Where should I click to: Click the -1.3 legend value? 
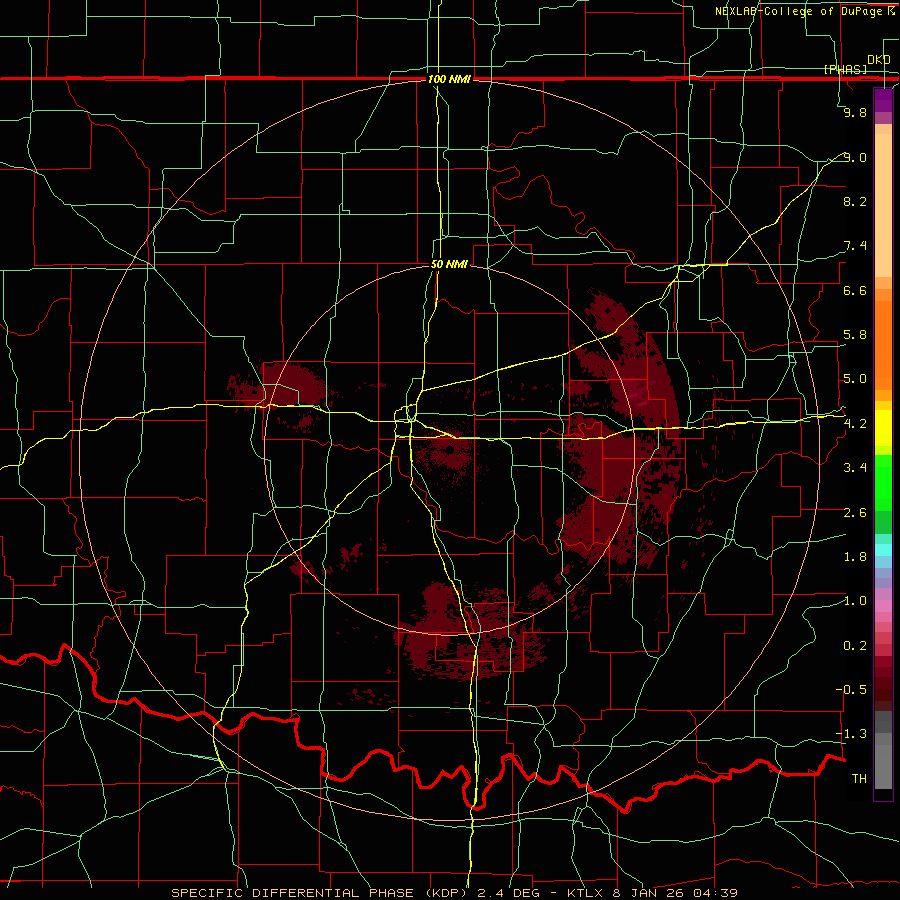pyautogui.click(x=851, y=734)
